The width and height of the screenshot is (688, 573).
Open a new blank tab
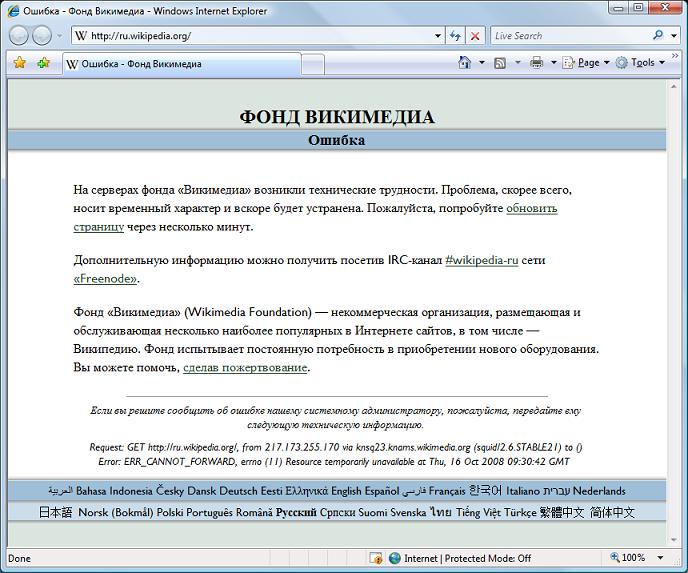(313, 64)
